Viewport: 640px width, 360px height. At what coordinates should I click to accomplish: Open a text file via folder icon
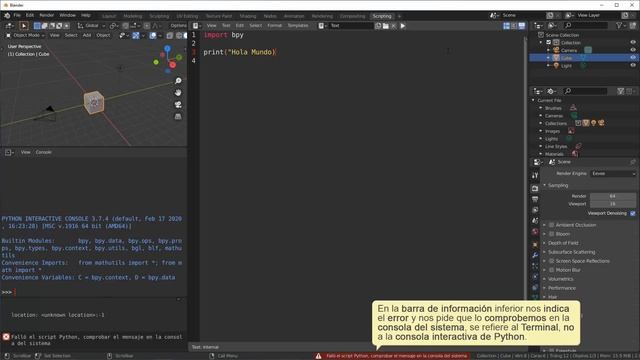(386, 26)
